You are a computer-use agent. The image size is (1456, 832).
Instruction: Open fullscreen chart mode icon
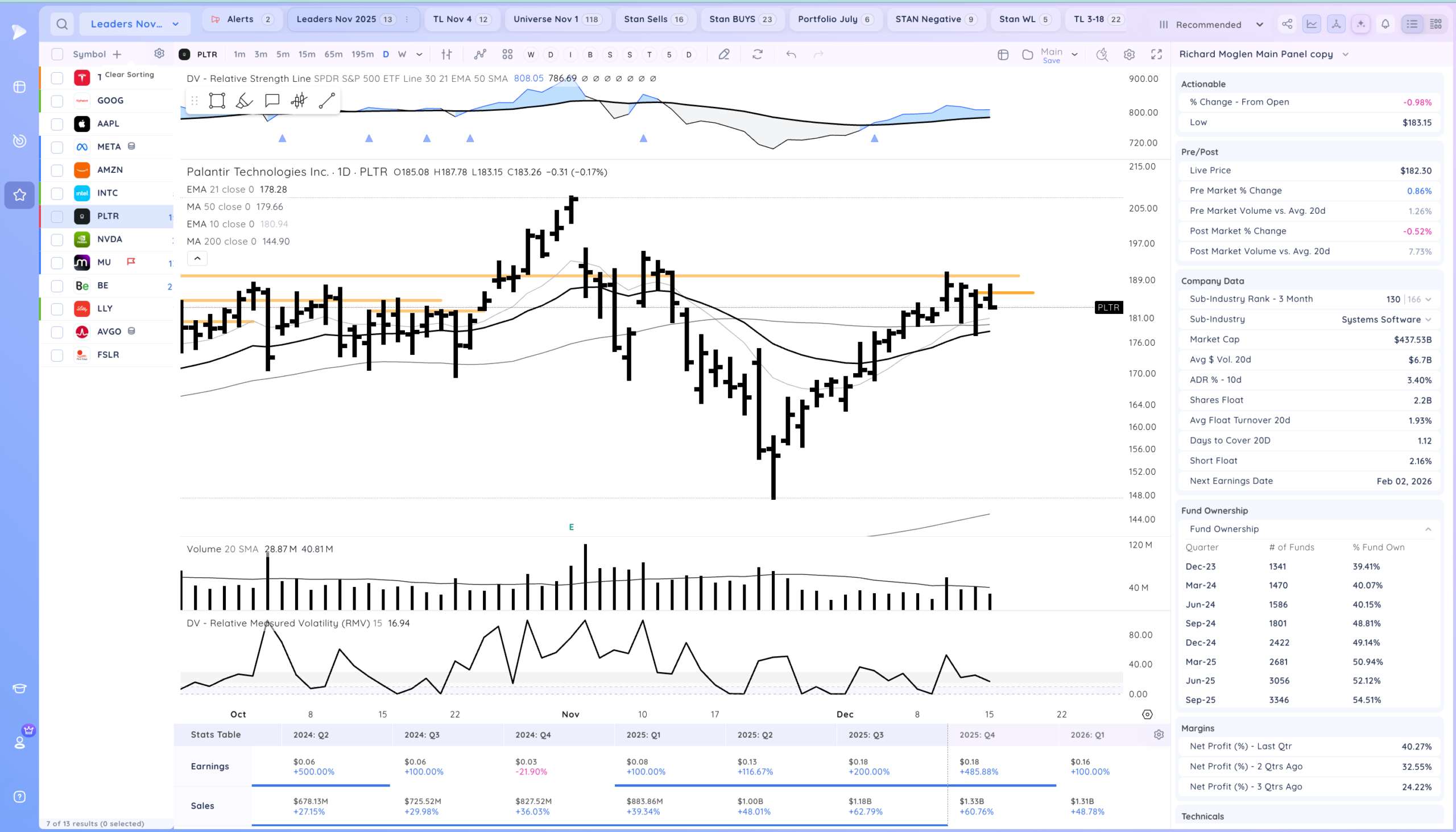tap(1156, 54)
